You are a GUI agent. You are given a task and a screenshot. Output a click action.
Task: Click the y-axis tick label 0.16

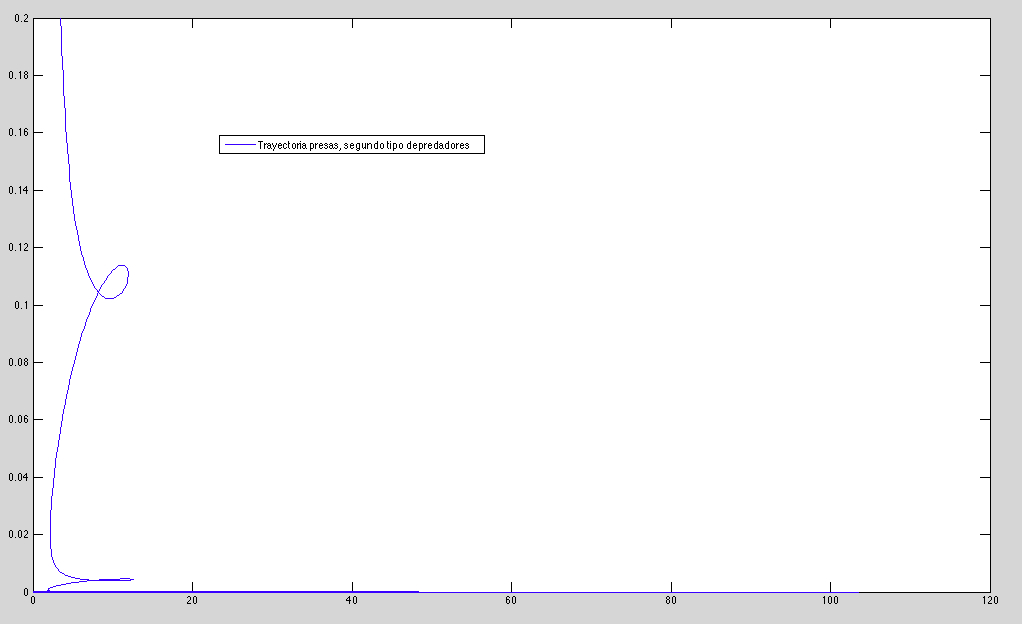(19, 133)
